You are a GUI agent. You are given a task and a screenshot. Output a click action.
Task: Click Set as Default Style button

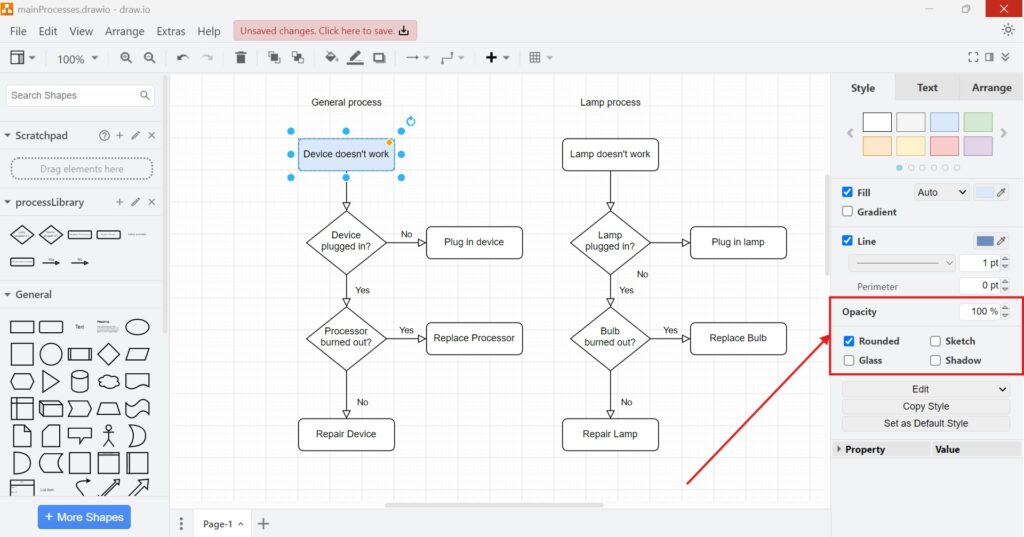click(926, 423)
